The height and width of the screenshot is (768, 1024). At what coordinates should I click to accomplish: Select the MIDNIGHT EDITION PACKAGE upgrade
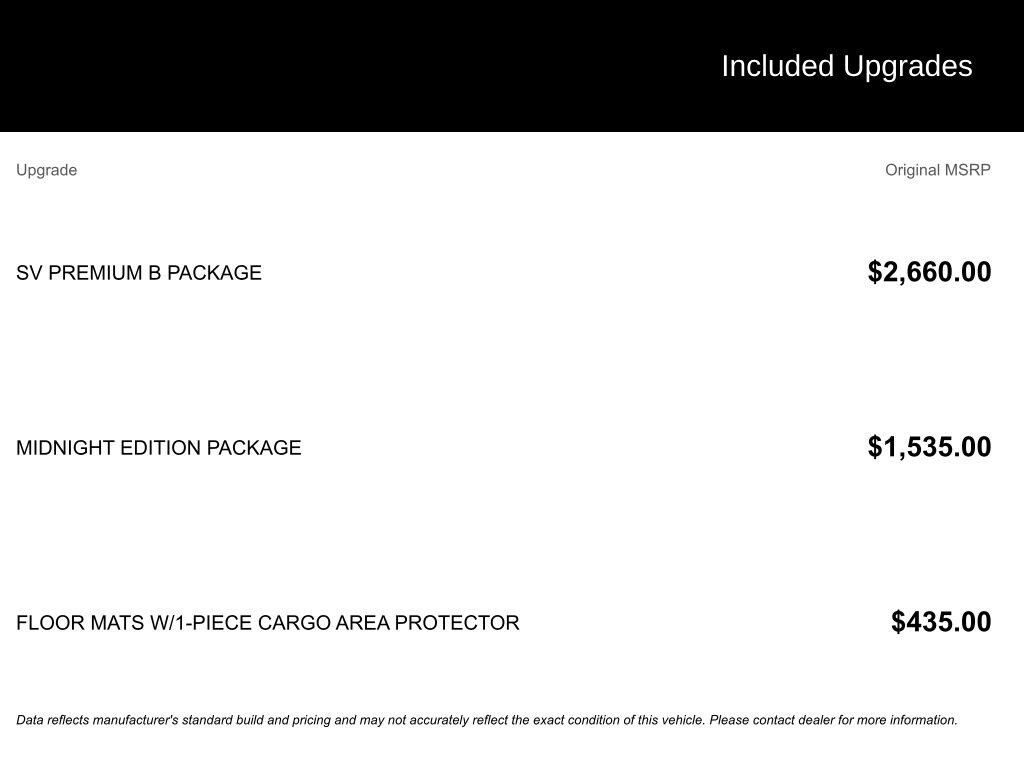(158, 448)
